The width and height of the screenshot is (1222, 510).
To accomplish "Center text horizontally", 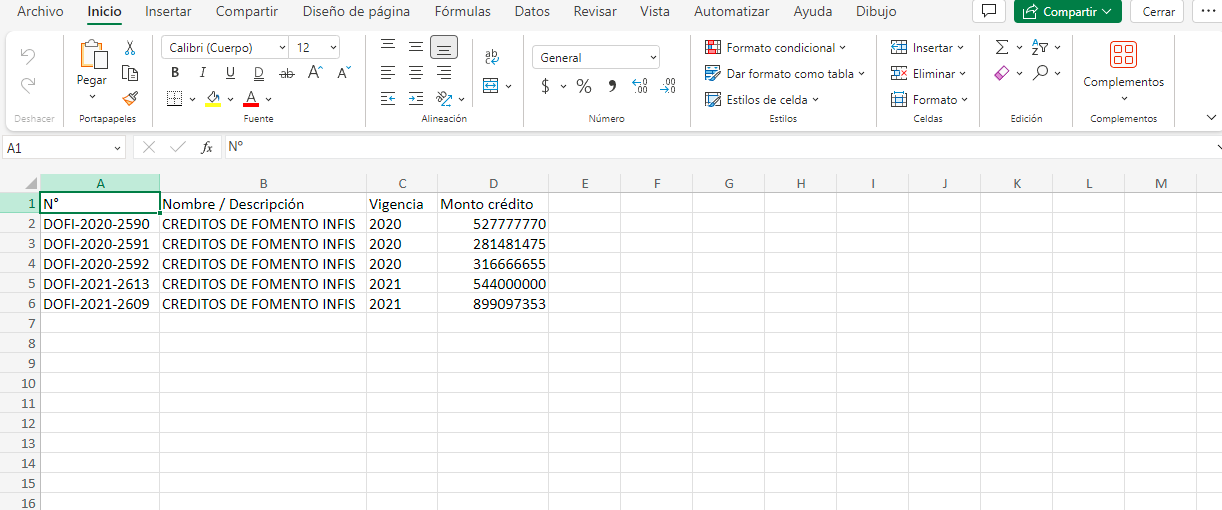I will [416, 73].
